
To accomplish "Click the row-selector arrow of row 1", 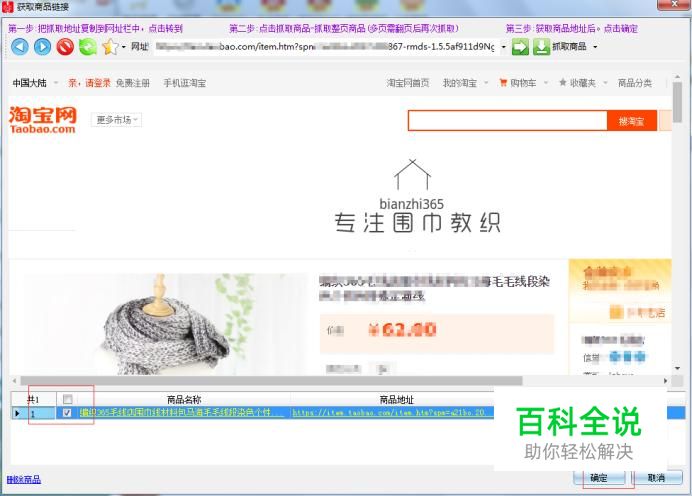I will click(x=17, y=413).
